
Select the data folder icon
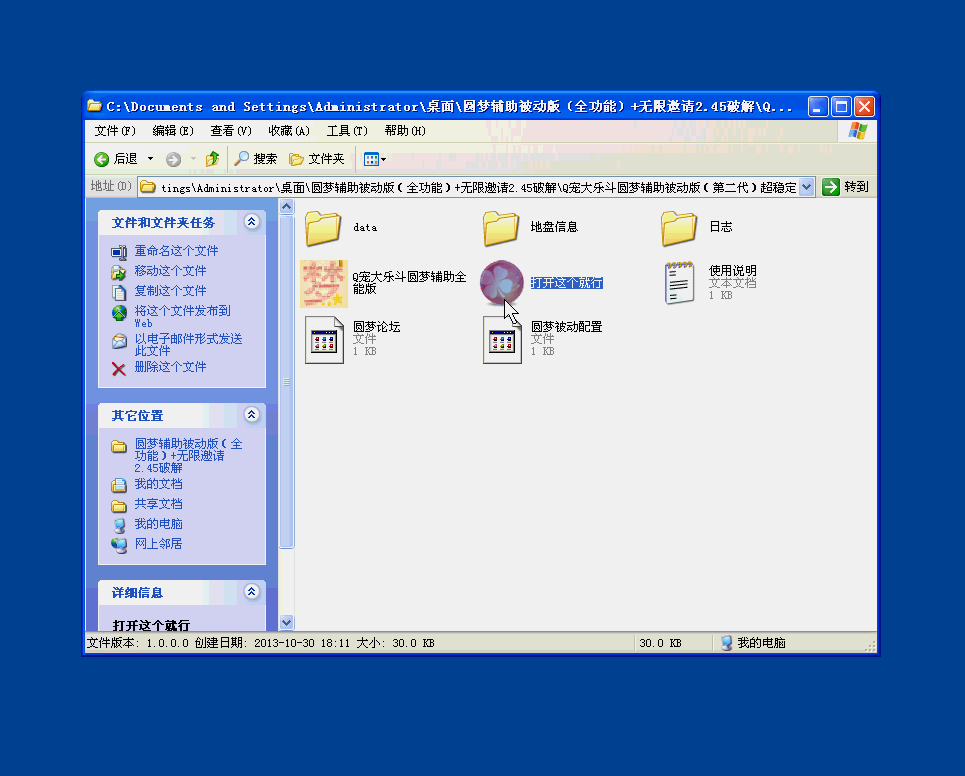323,228
